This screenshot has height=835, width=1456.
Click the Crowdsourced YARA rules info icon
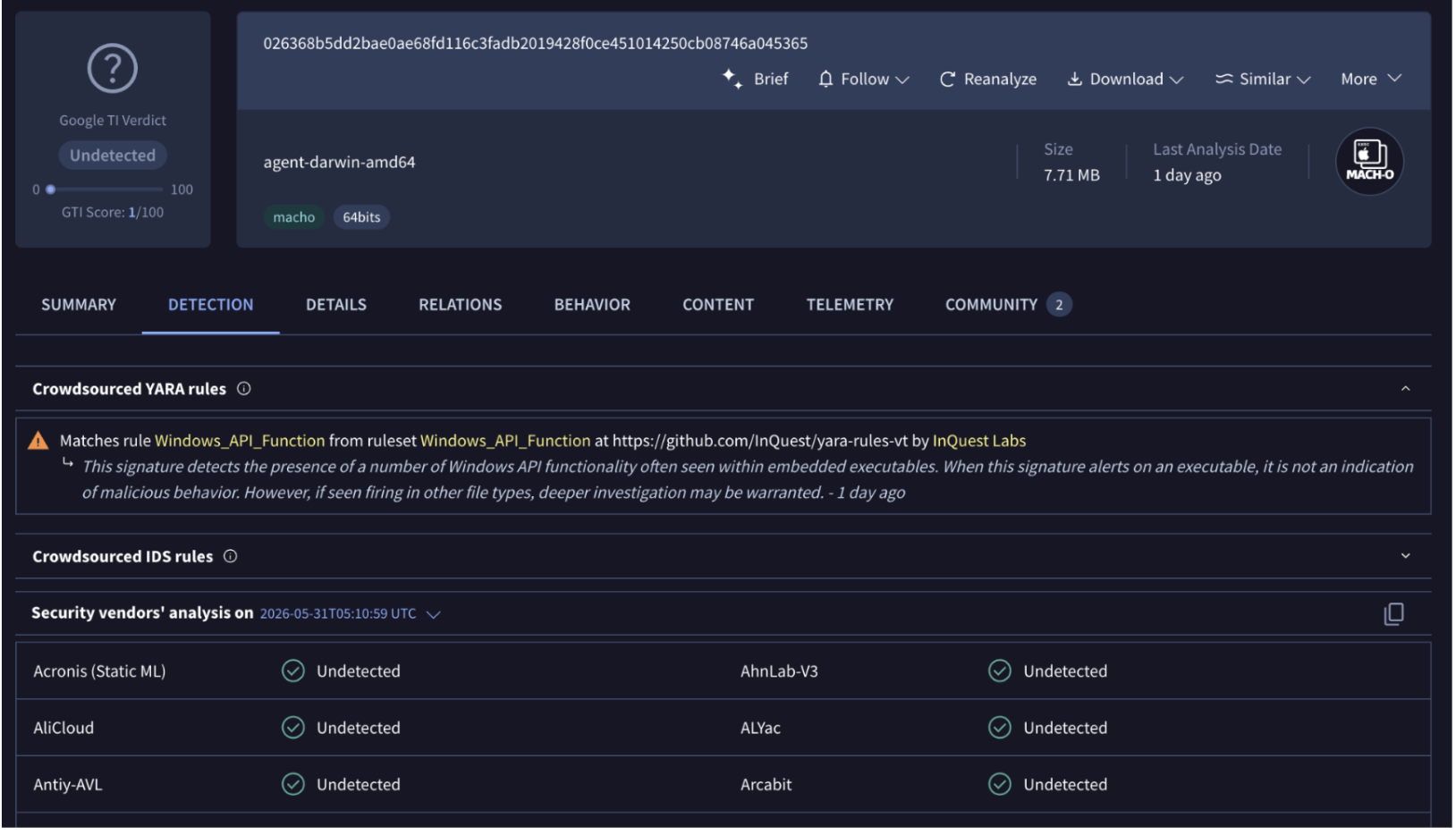click(x=244, y=389)
